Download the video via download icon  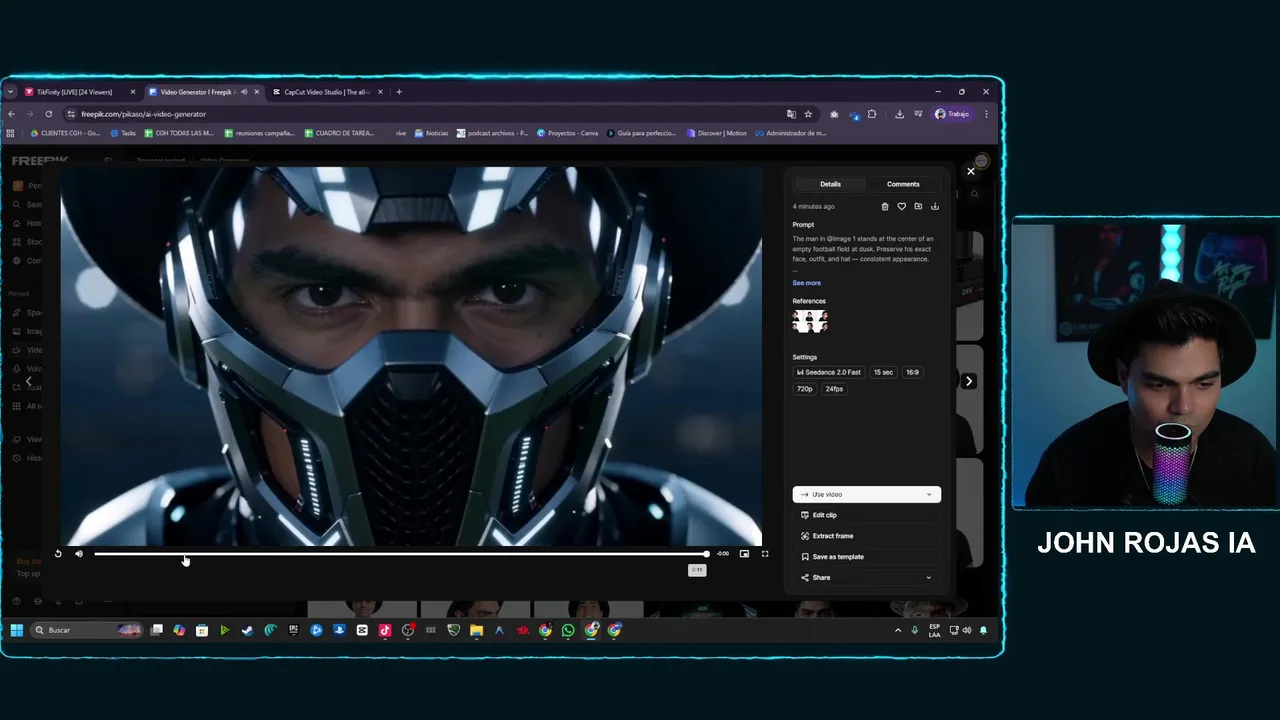coord(935,207)
